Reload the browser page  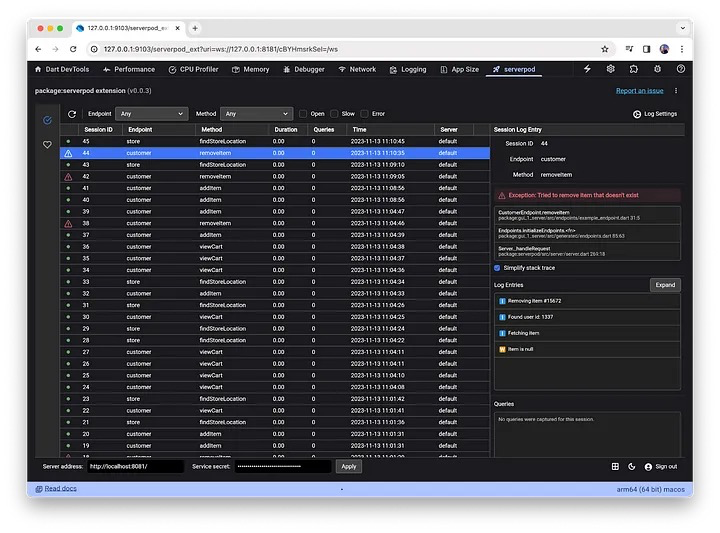click(x=73, y=49)
